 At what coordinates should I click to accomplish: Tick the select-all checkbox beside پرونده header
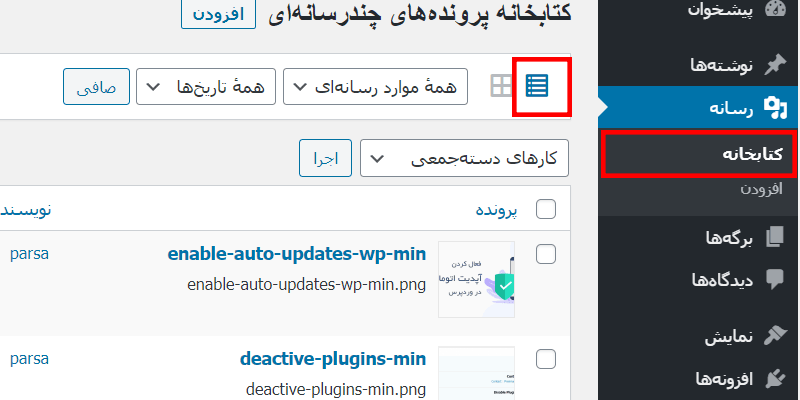546,209
